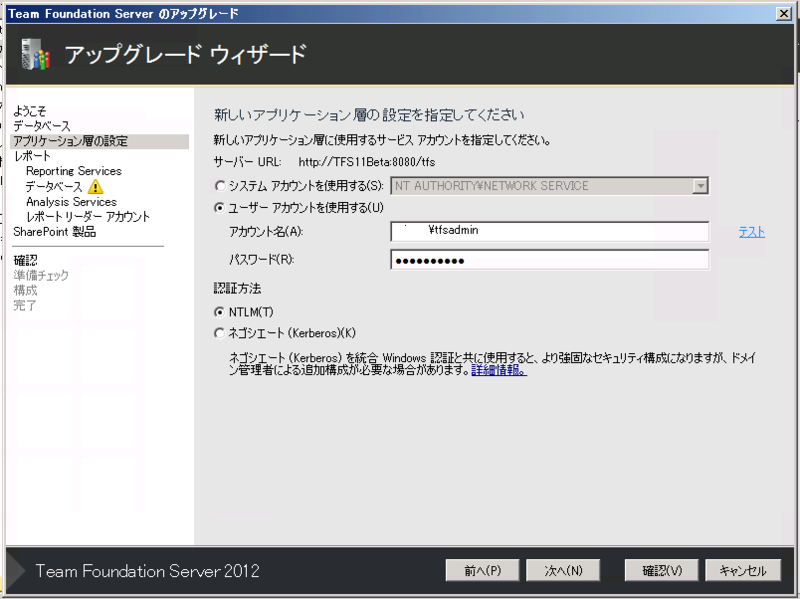Click the server URL http://TFS11Beta:8080/tfs text
Viewport: 800px width, 599px height.
[x=367, y=162]
